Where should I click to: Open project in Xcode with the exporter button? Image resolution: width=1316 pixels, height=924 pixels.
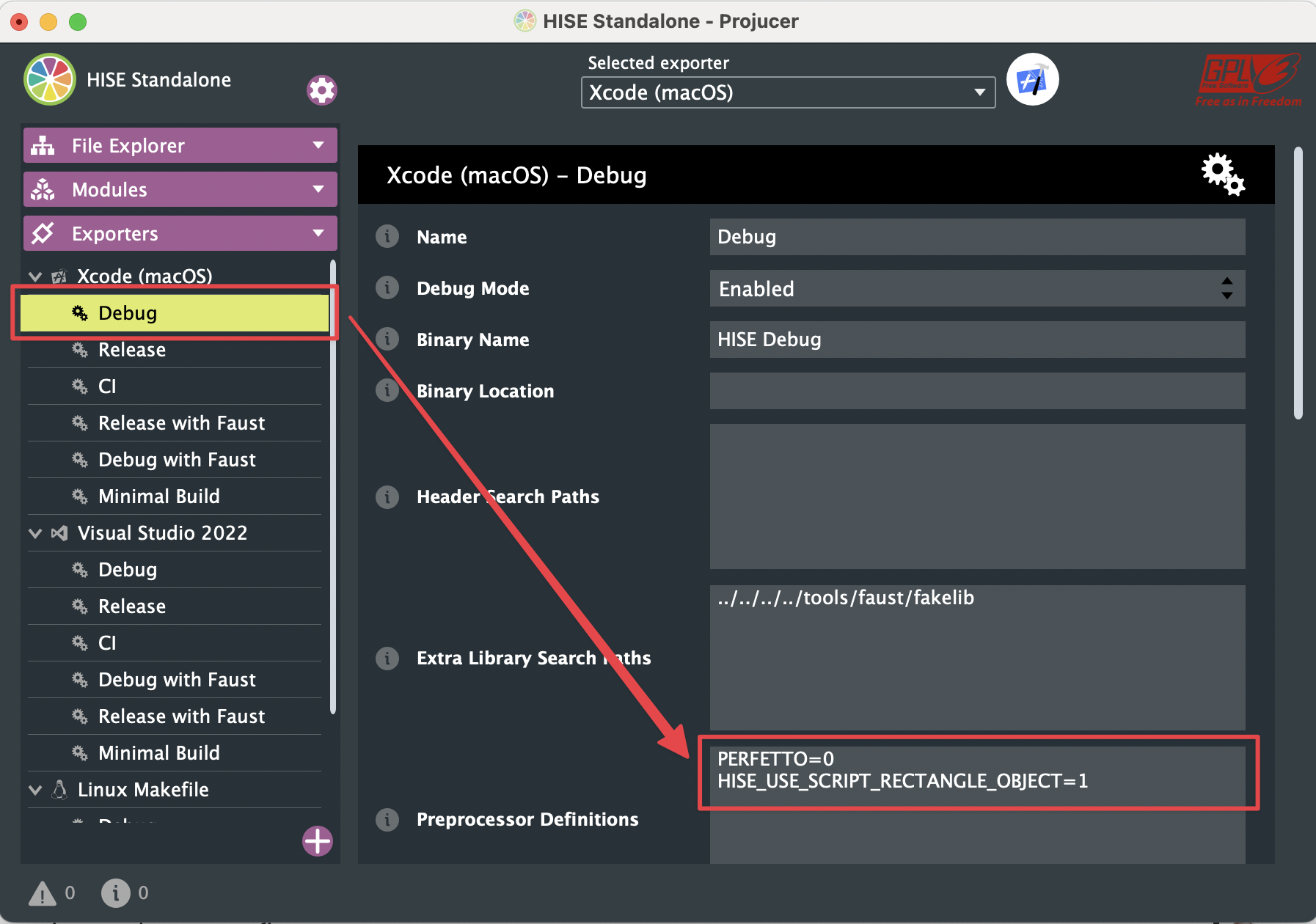[x=1032, y=80]
